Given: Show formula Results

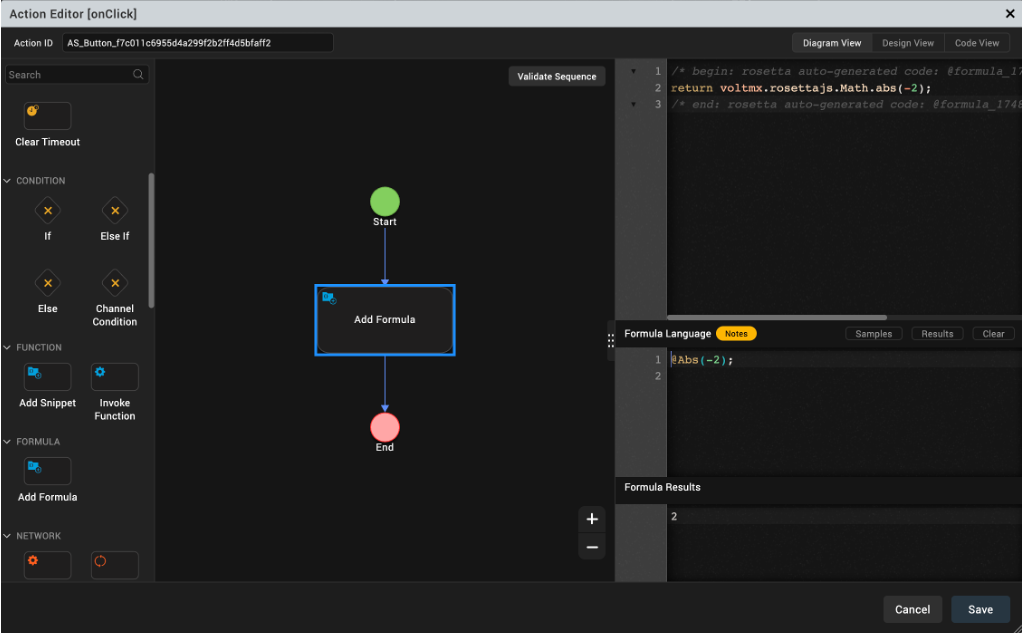Looking at the screenshot, I should (937, 334).
